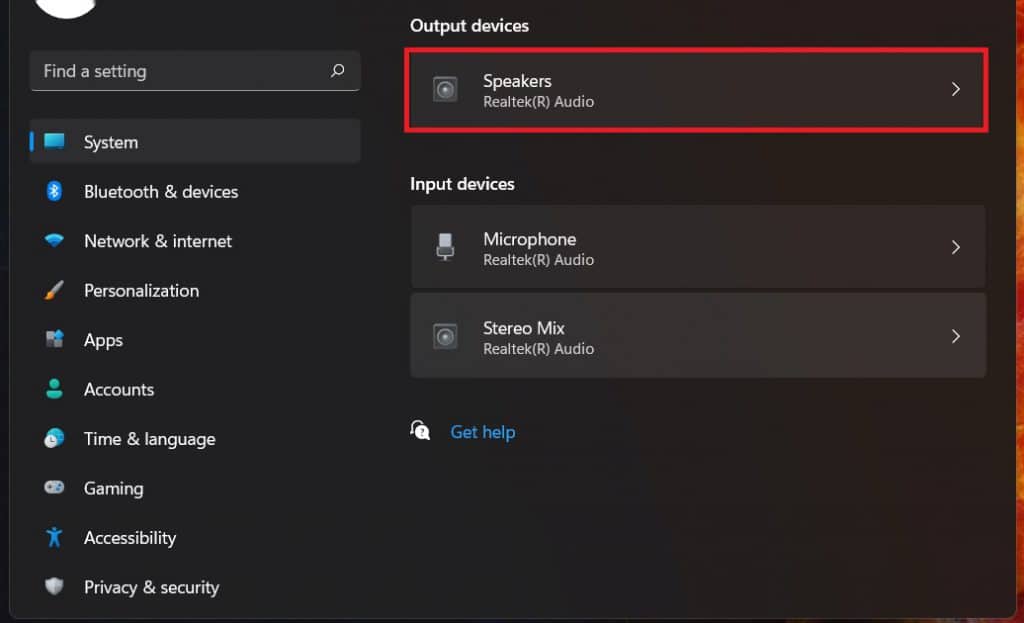Screen dimensions: 1024x623
Task: Open Accessibility settings page
Action: (195, 537)
